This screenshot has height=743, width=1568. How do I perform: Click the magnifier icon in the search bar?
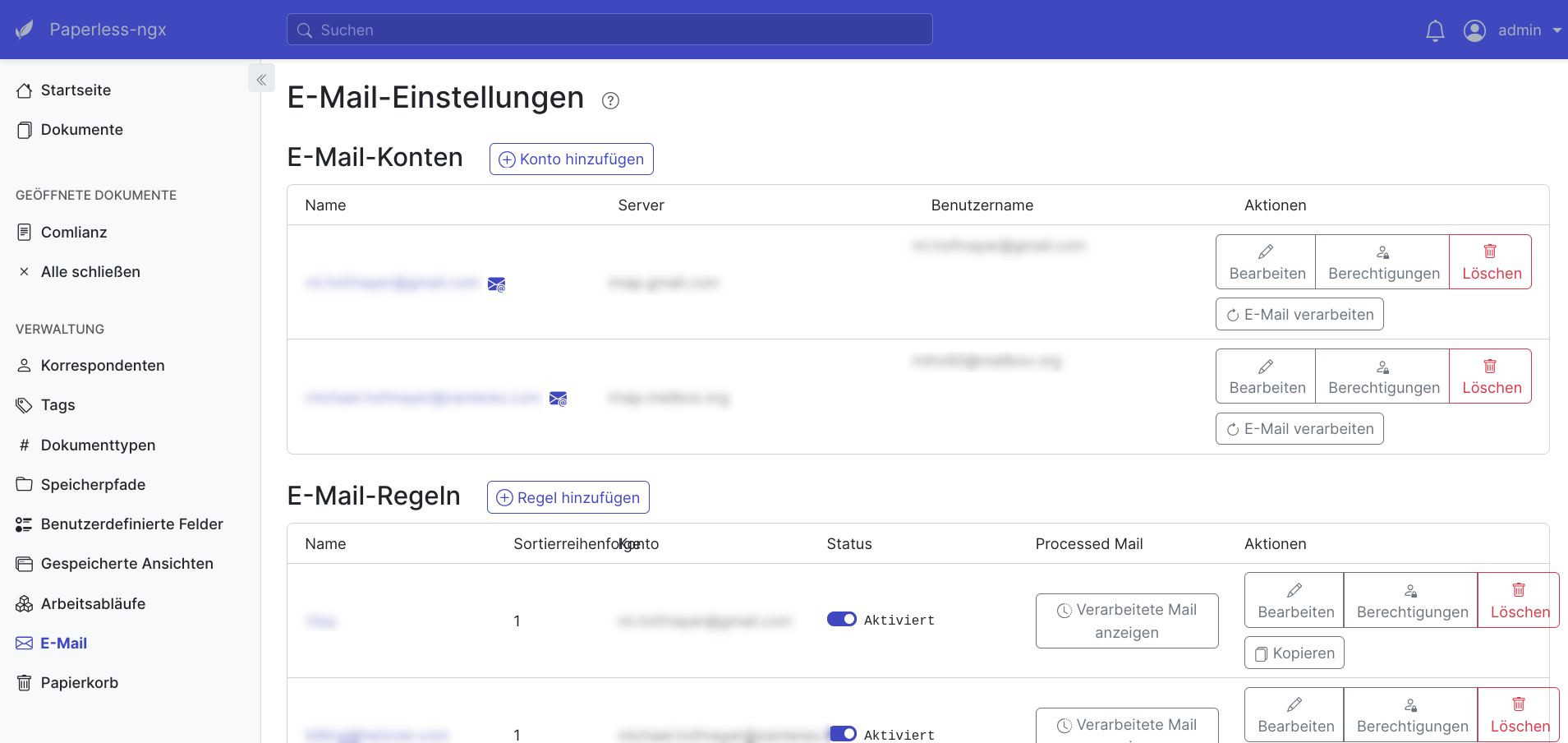(305, 30)
